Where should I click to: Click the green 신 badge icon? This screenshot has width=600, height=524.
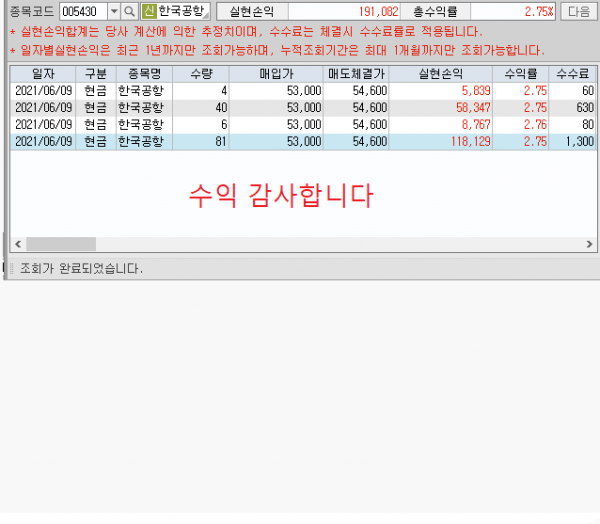tap(148, 11)
